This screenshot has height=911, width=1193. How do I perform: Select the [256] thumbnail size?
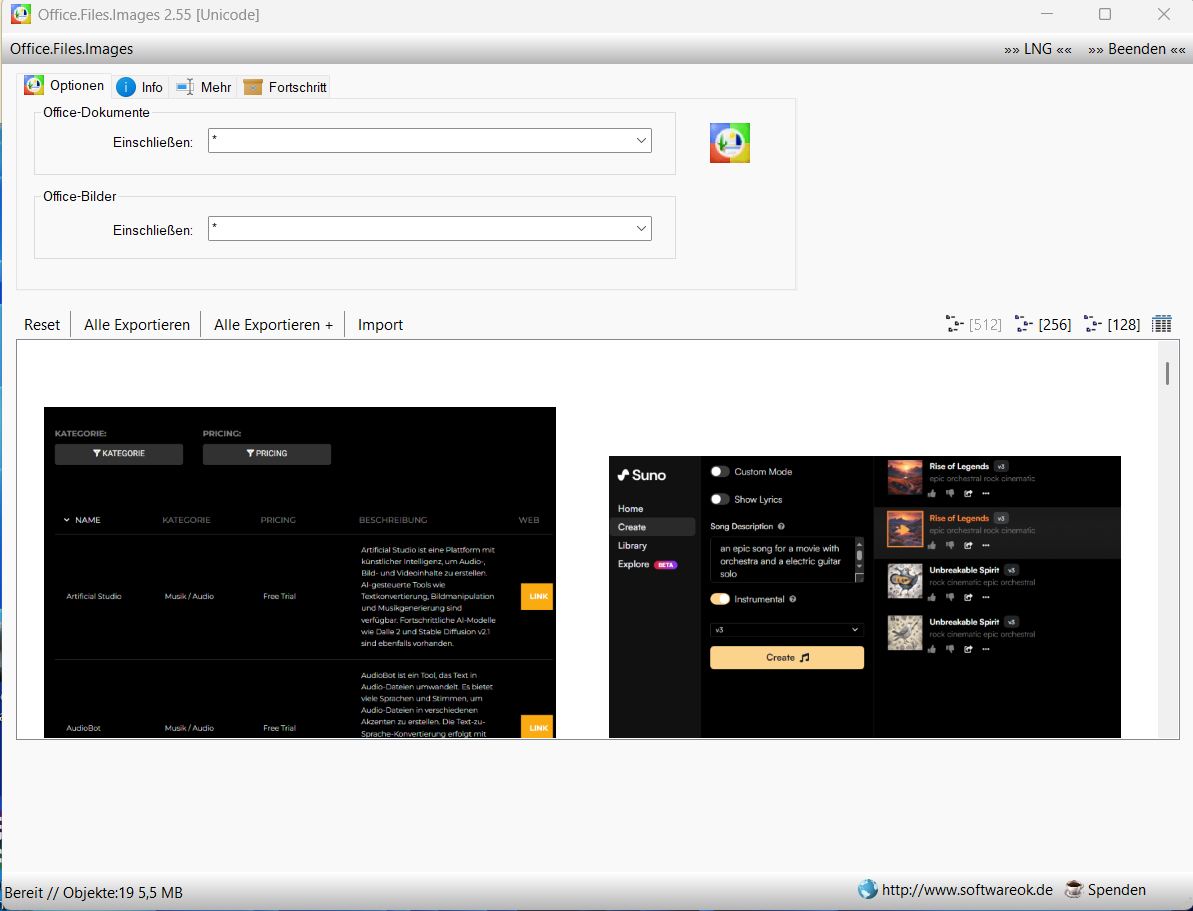[x=1043, y=324]
